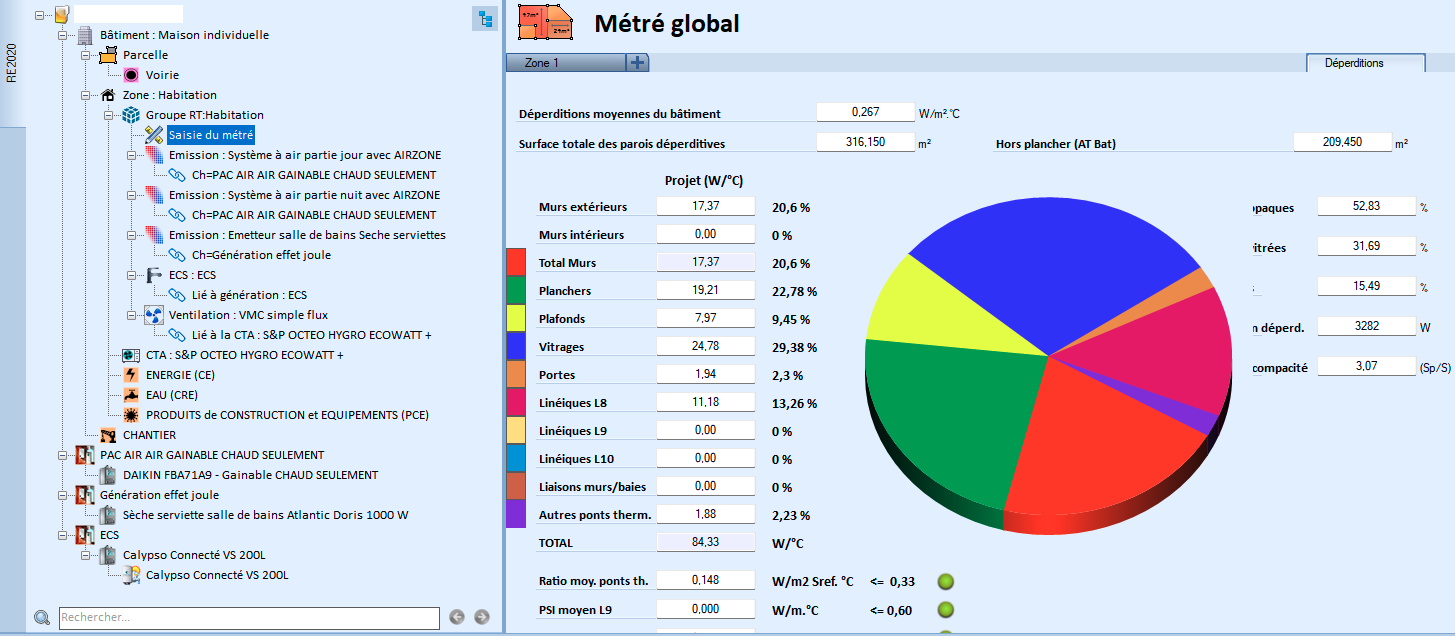Select the Zone 1 tab
Screen dimensions: 1455x636
pyautogui.click(x=564, y=63)
